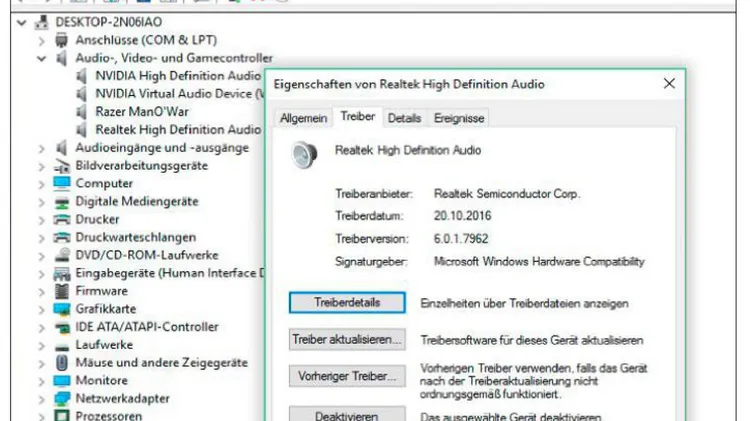This screenshot has height=421, width=750.
Task: Click the Audio-, Video- und Gamecontroller speaker icon
Action: (62, 58)
